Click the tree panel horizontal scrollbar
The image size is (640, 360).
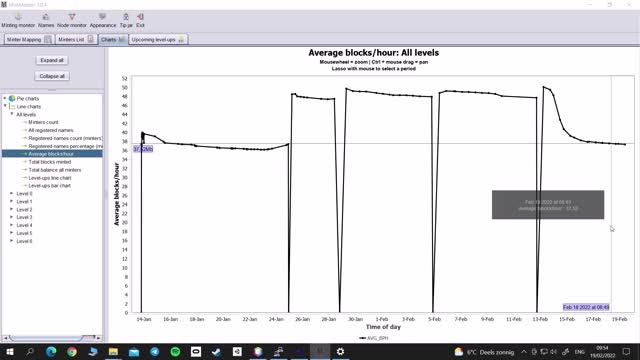tap(52, 338)
